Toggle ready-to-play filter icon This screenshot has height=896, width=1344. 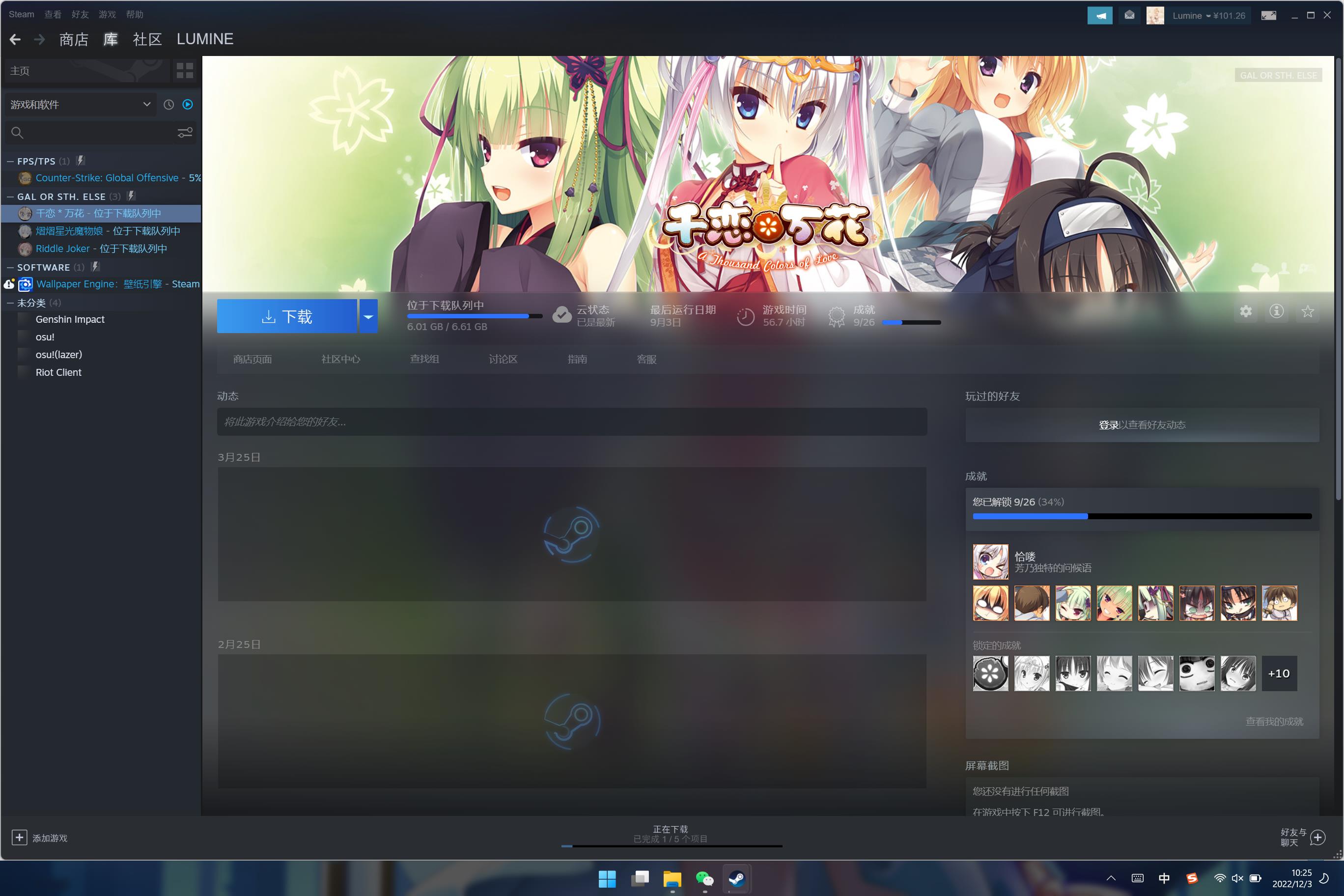click(x=188, y=105)
